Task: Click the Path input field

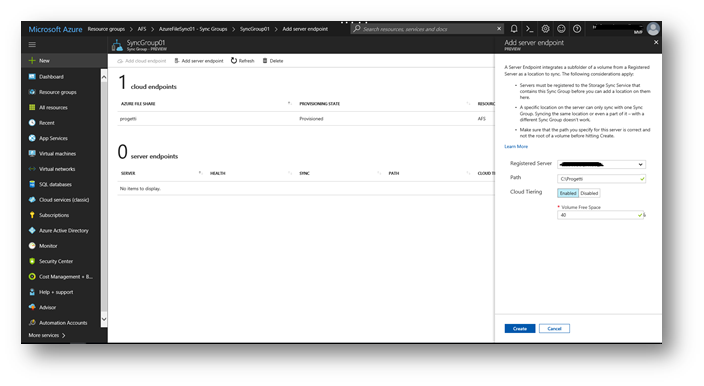Action: 601,179
